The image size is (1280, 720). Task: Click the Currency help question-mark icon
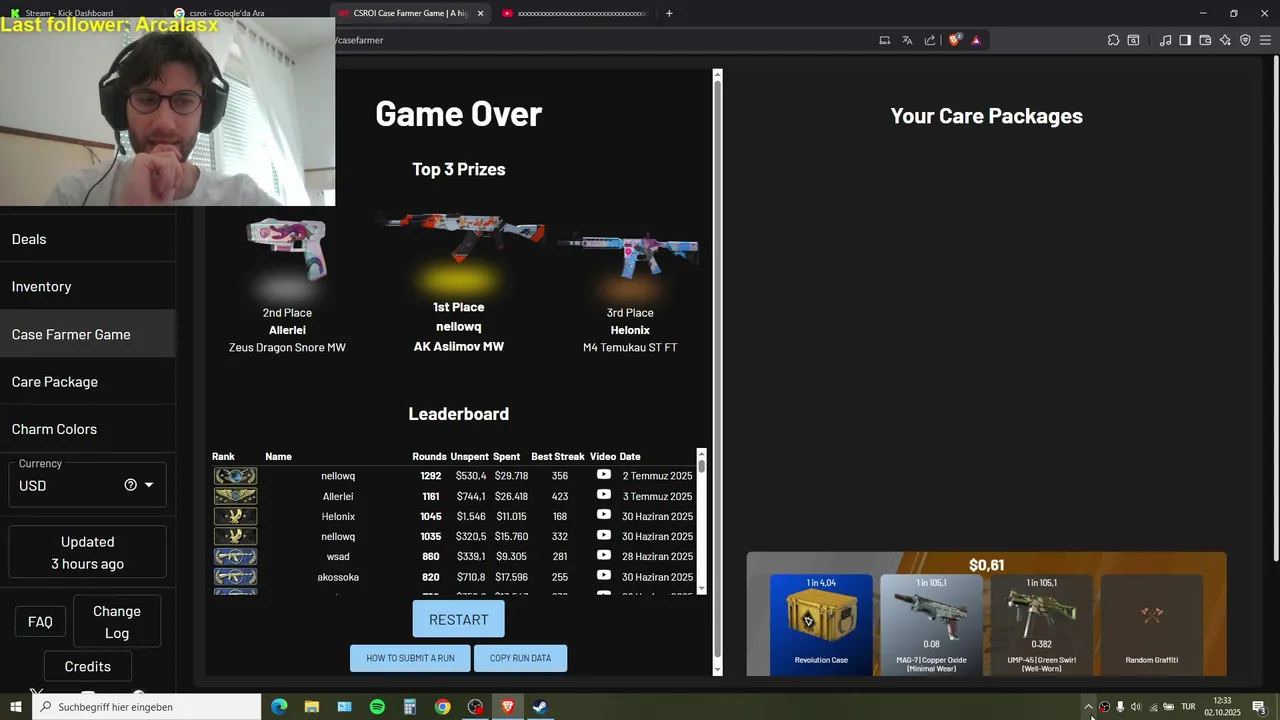pos(130,485)
